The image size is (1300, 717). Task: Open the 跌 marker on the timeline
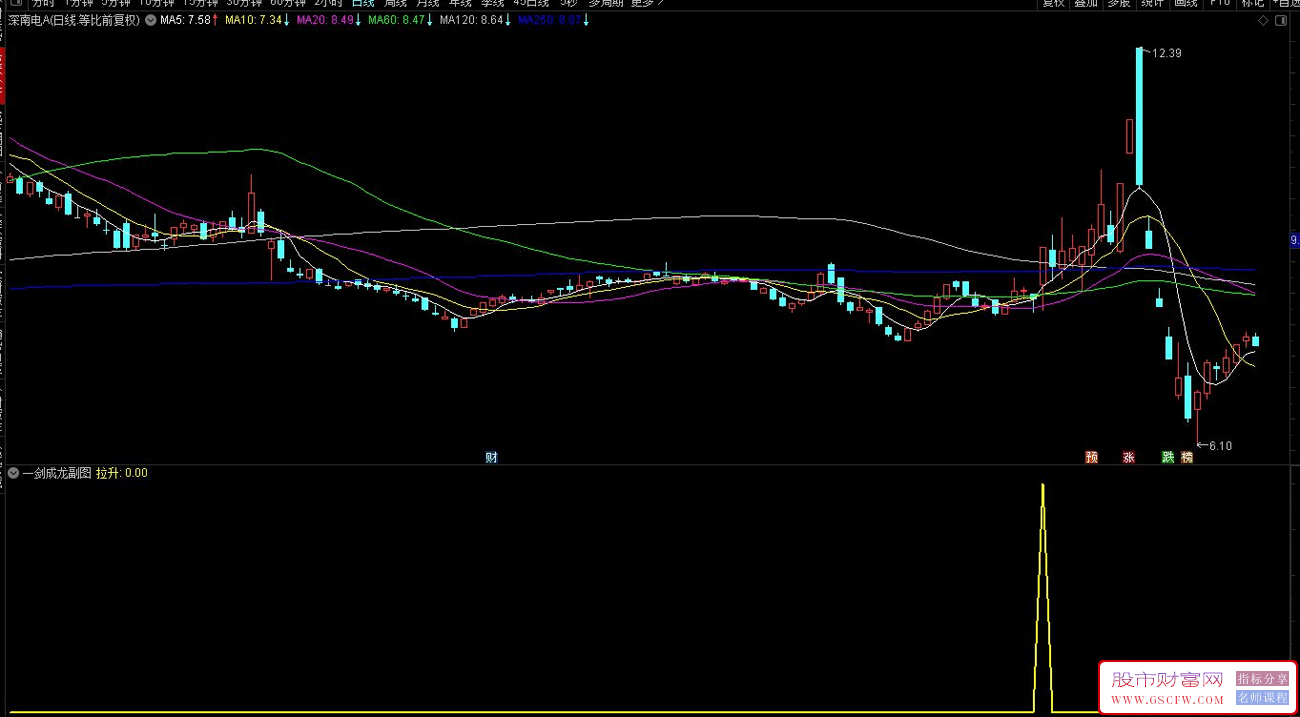pyautogui.click(x=1167, y=458)
